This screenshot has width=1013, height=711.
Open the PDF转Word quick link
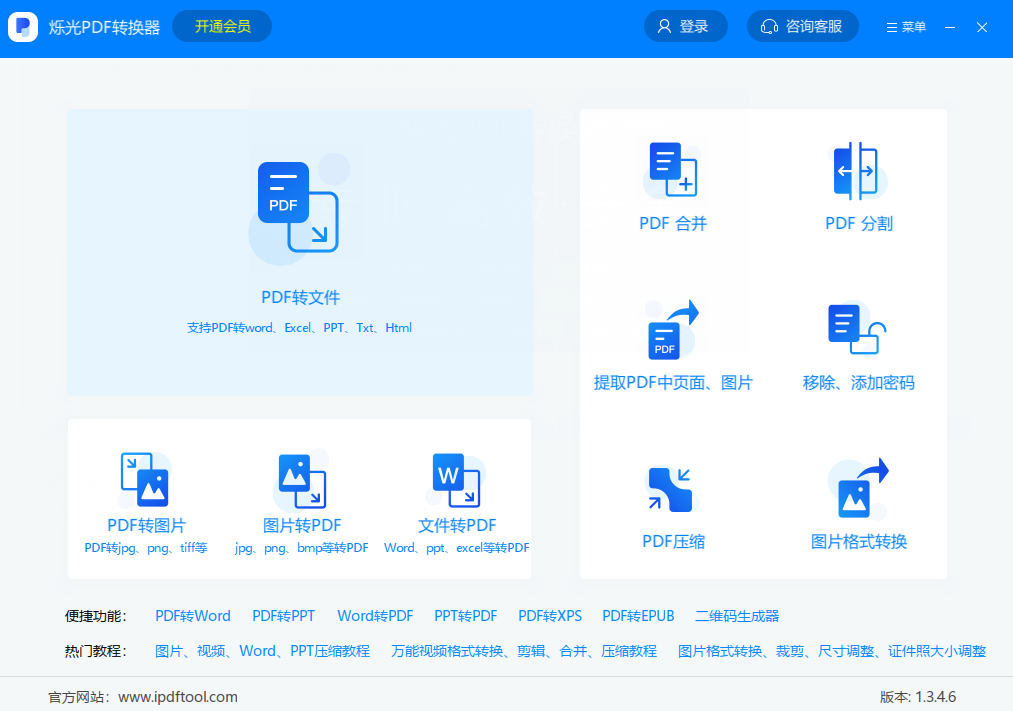193,616
